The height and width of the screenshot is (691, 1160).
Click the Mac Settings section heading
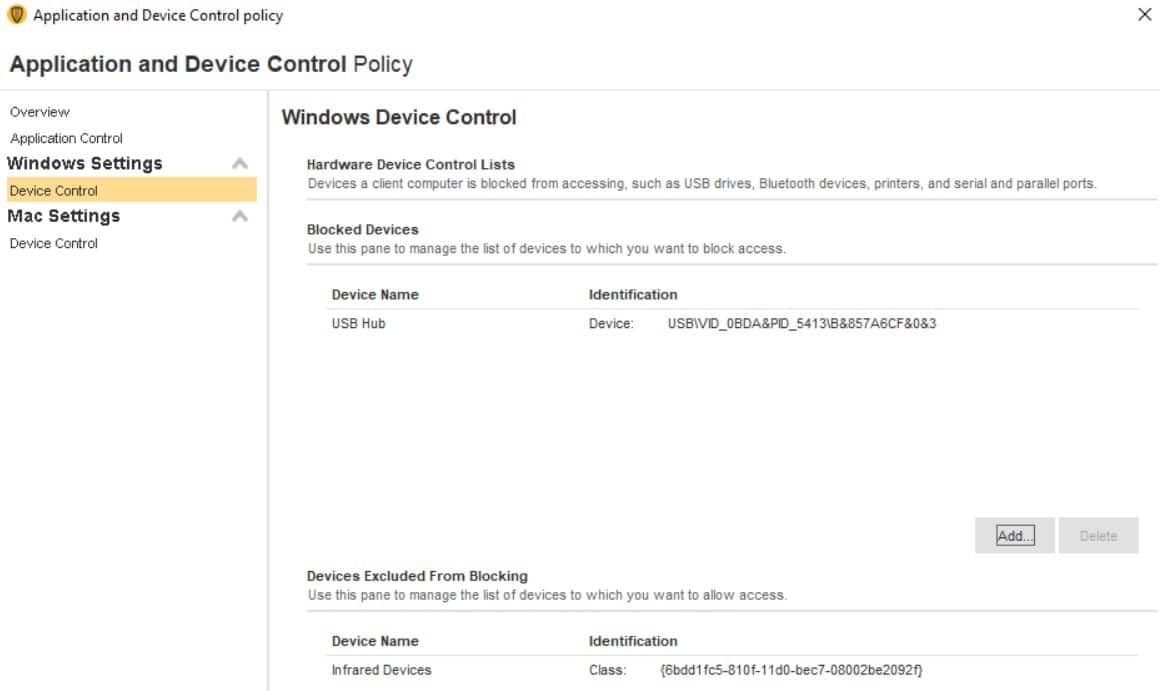tap(64, 216)
